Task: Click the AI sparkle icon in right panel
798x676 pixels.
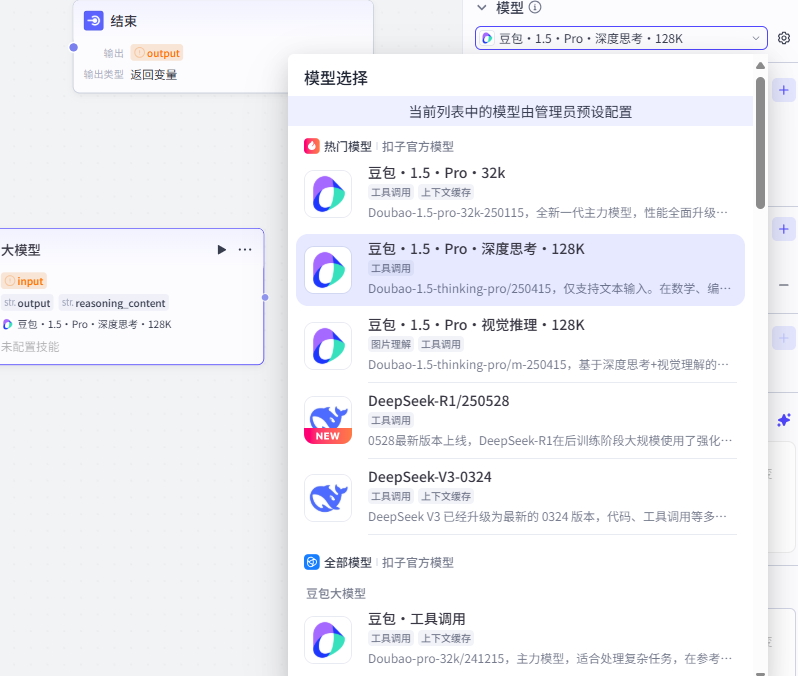Action: pyautogui.click(x=784, y=420)
